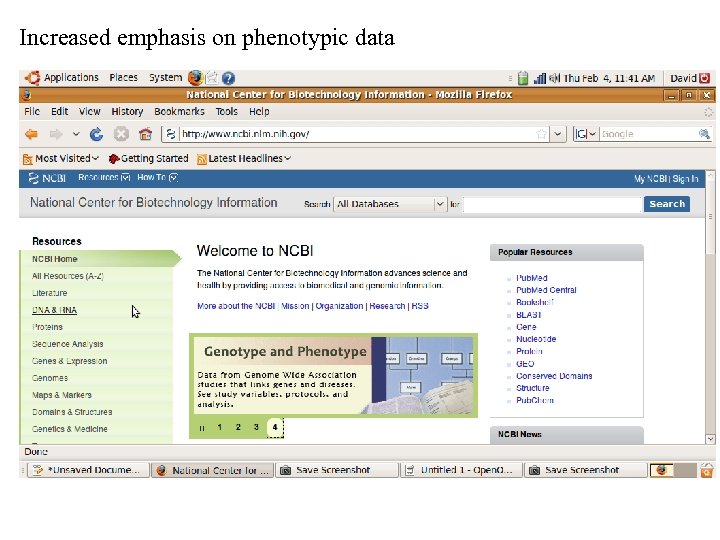Click the red power button next to David
Screen dimensions: 720x540
point(704,78)
